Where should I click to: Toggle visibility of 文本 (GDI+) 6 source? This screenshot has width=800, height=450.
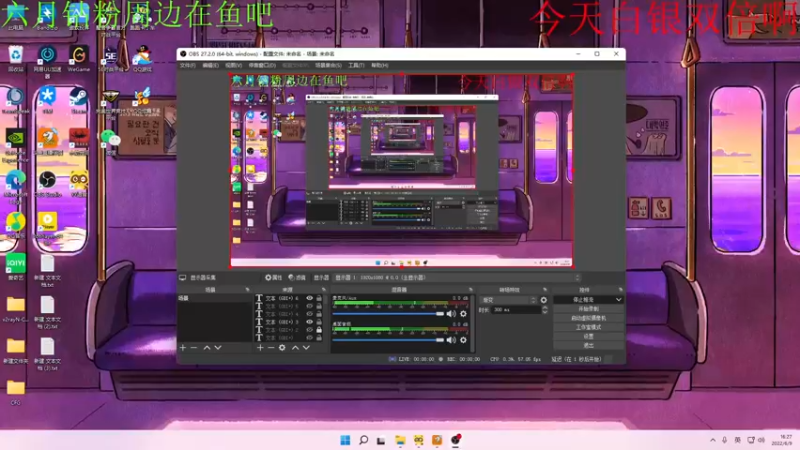coord(309,298)
